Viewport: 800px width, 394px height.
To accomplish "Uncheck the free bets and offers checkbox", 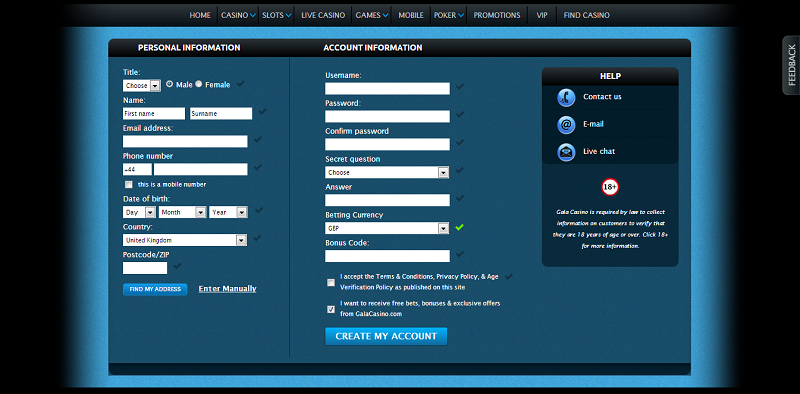I will (x=331, y=309).
